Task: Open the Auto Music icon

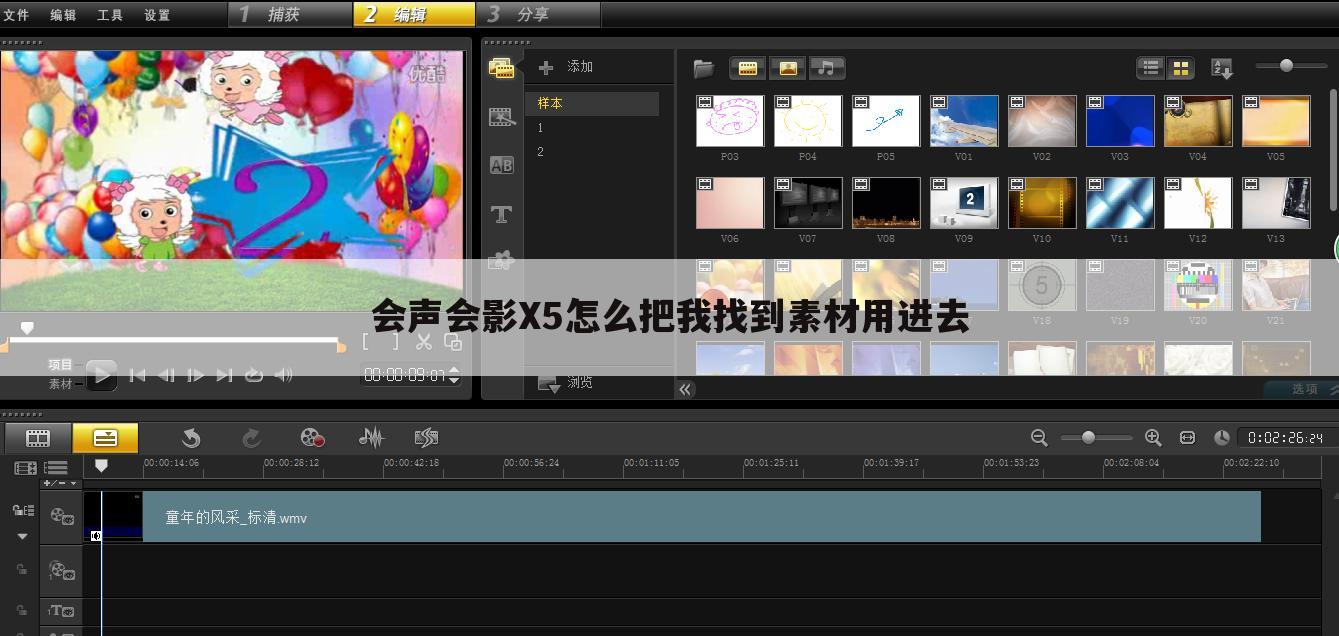Action: tap(426, 437)
